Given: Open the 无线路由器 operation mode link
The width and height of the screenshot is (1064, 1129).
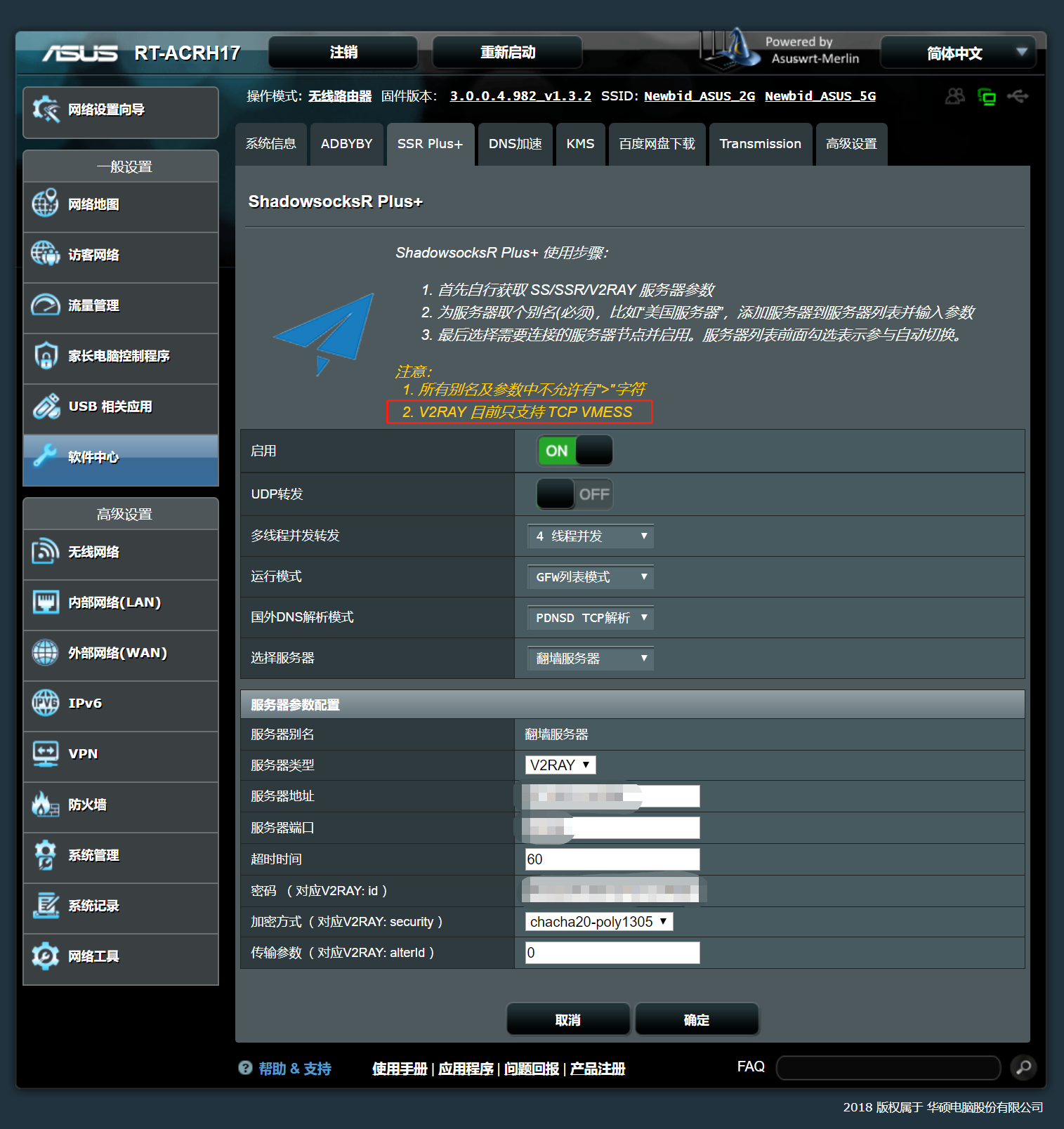Looking at the screenshot, I should [340, 96].
